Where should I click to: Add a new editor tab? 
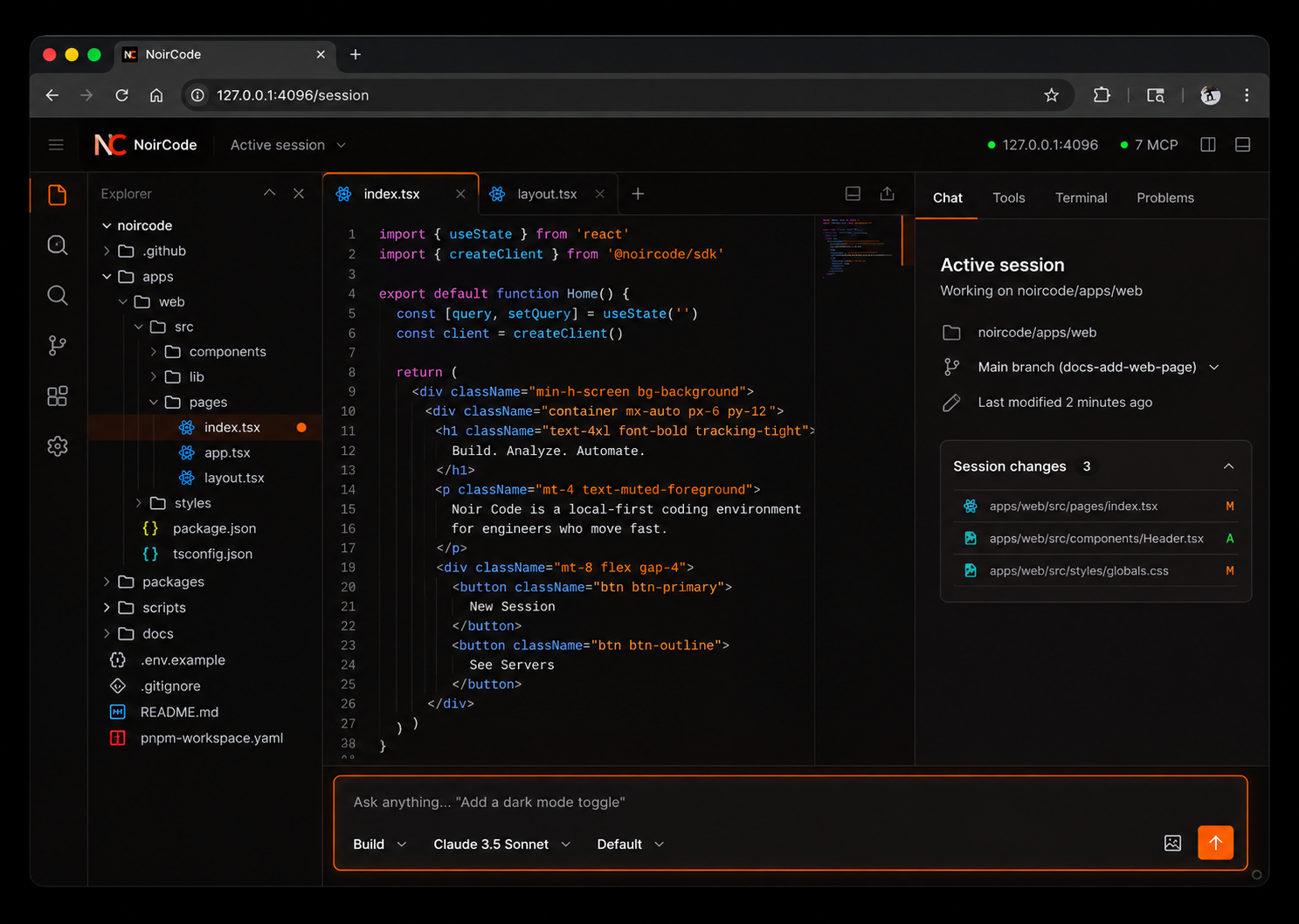point(638,194)
